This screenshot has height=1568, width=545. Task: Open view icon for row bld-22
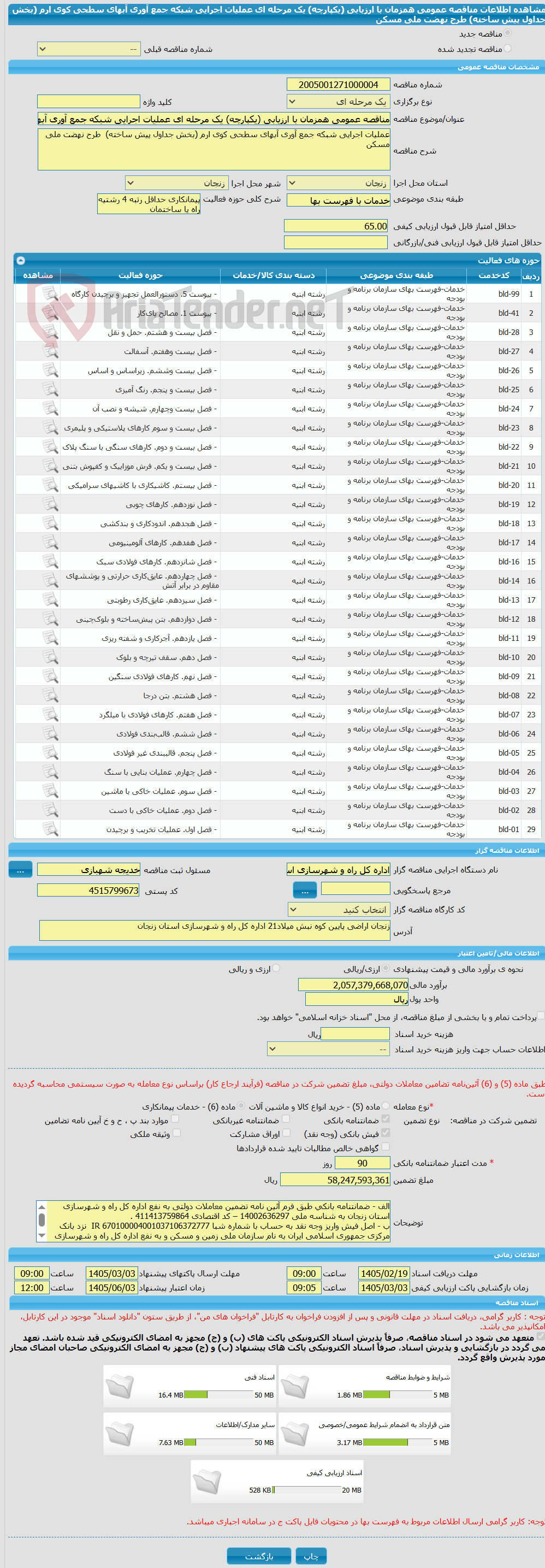tap(50, 447)
